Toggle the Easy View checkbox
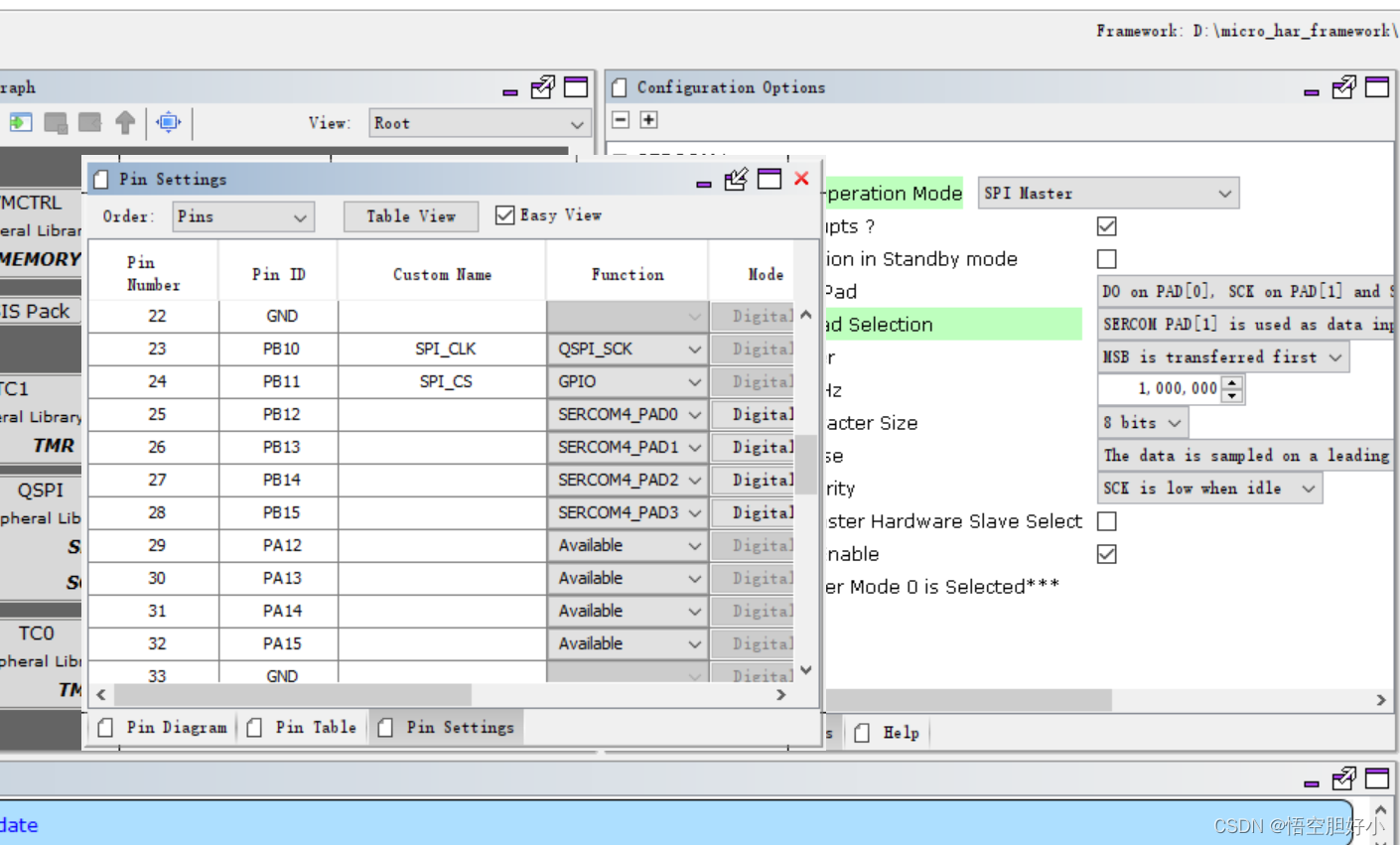 tap(504, 214)
